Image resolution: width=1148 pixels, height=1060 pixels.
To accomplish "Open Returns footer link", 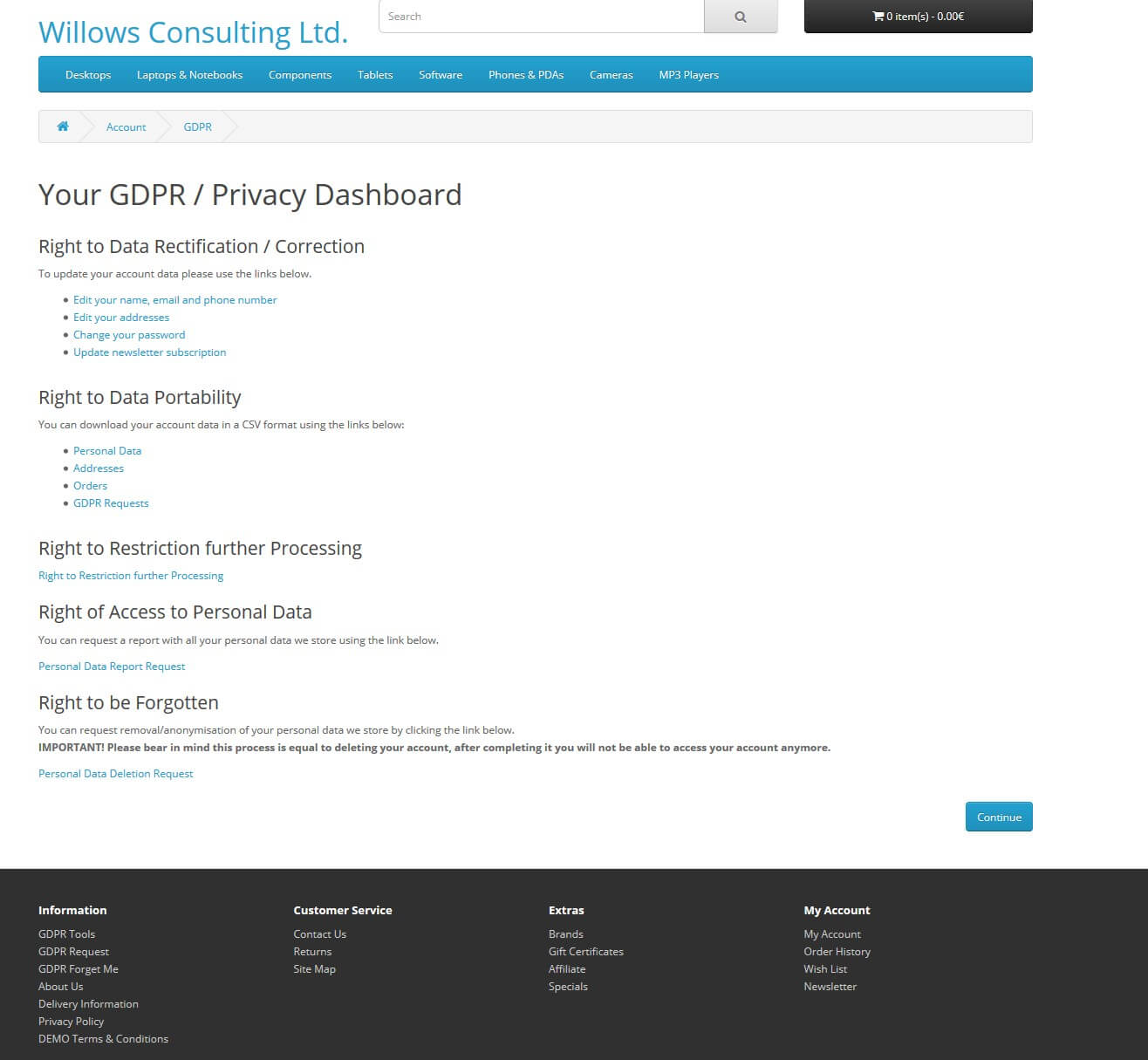I will (x=312, y=952).
